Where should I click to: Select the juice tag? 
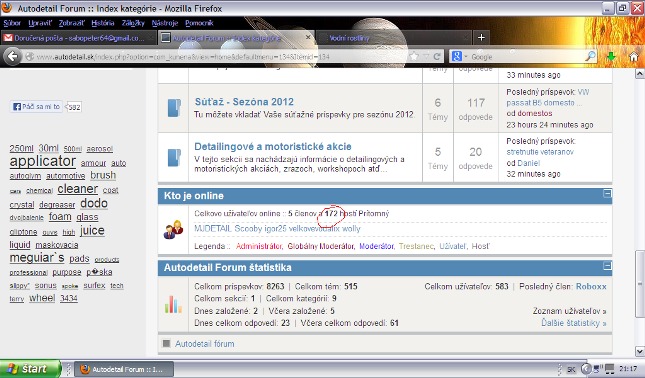(x=92, y=230)
